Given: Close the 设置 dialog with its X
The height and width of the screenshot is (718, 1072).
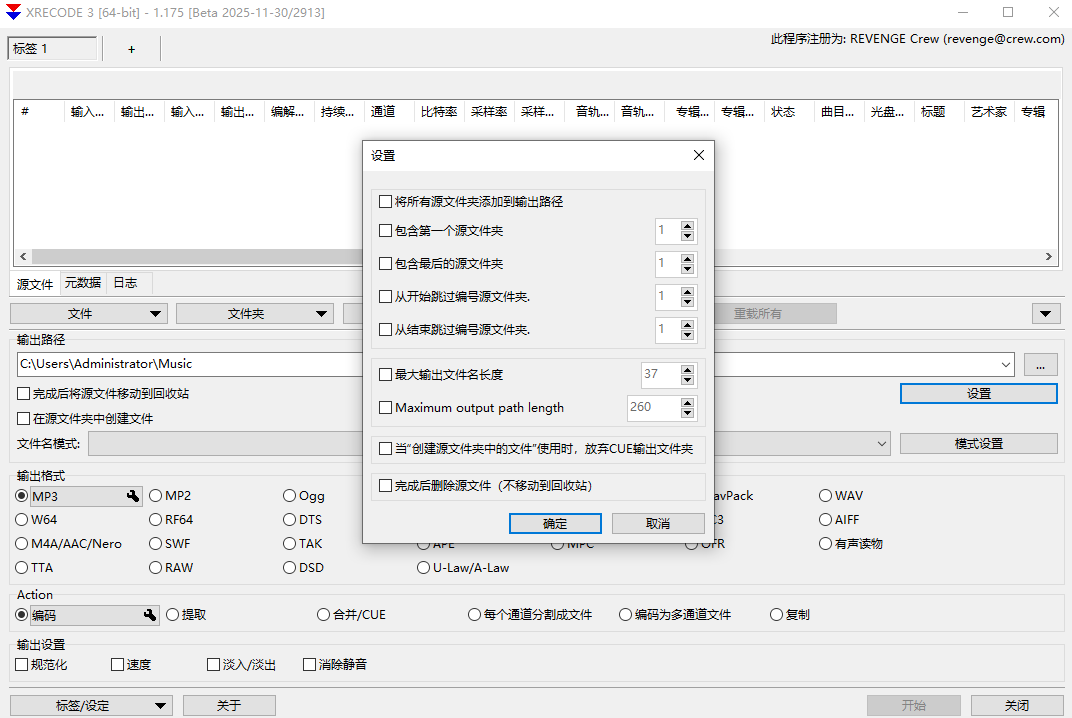Looking at the screenshot, I should [698, 155].
